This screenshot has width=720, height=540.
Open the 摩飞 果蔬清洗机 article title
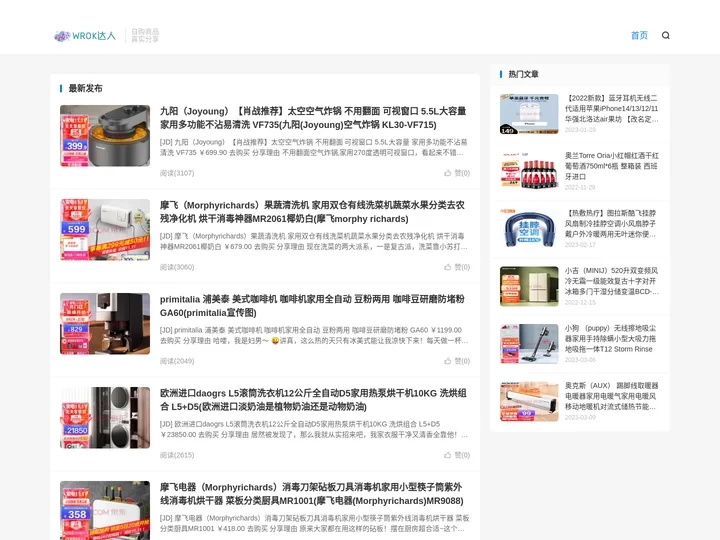312,212
